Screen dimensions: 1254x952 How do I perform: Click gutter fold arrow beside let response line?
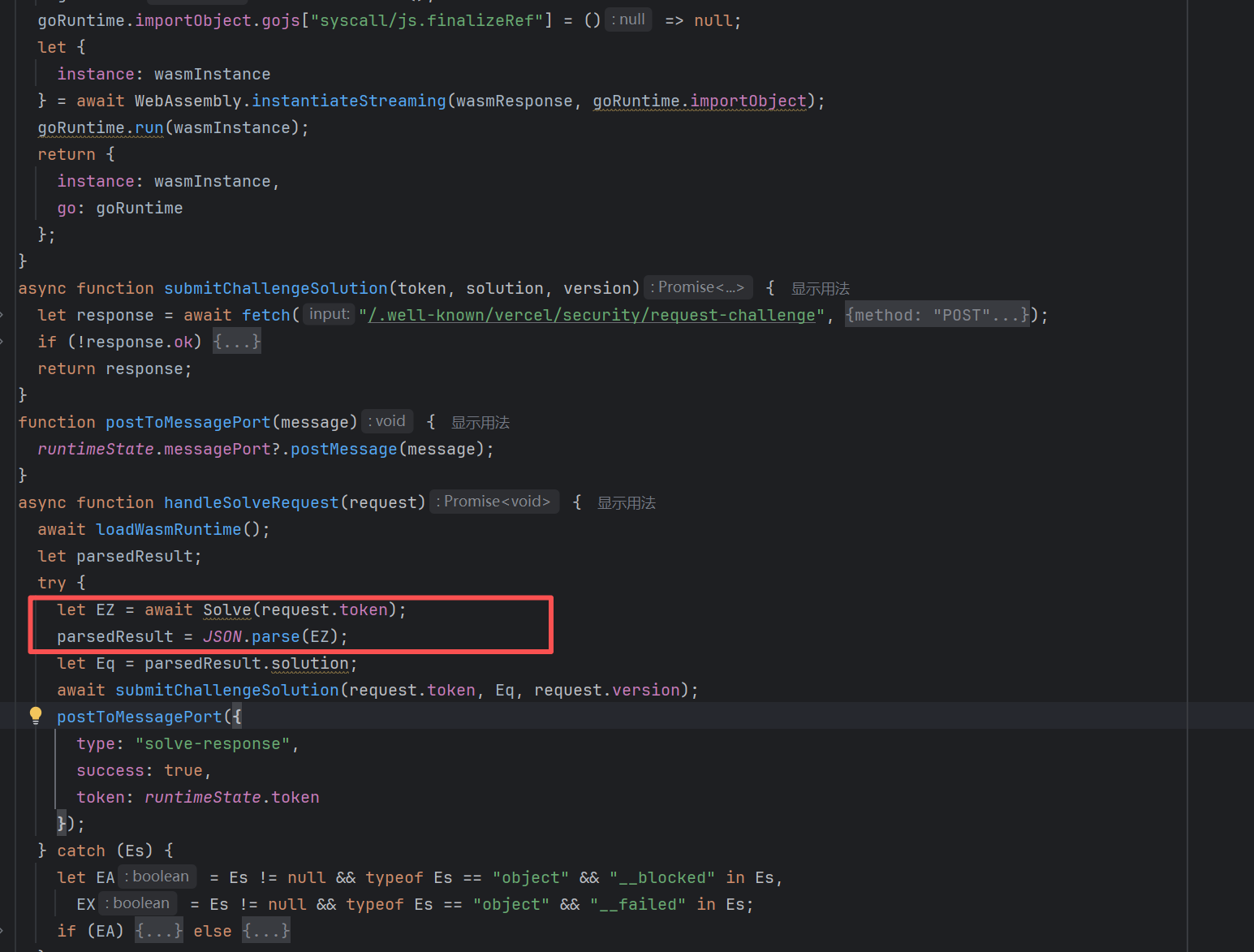point(2,315)
